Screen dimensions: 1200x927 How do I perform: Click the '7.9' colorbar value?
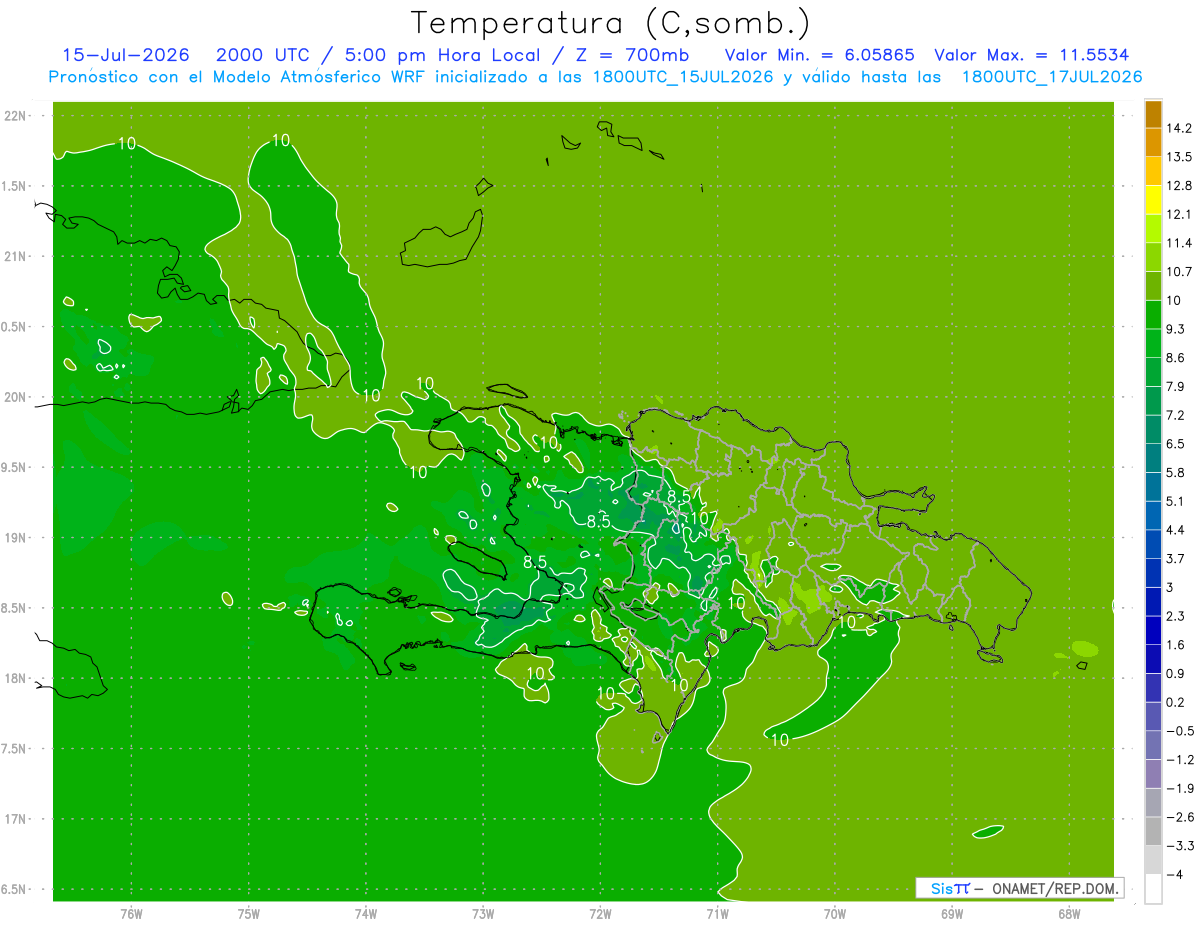[x=1177, y=387]
